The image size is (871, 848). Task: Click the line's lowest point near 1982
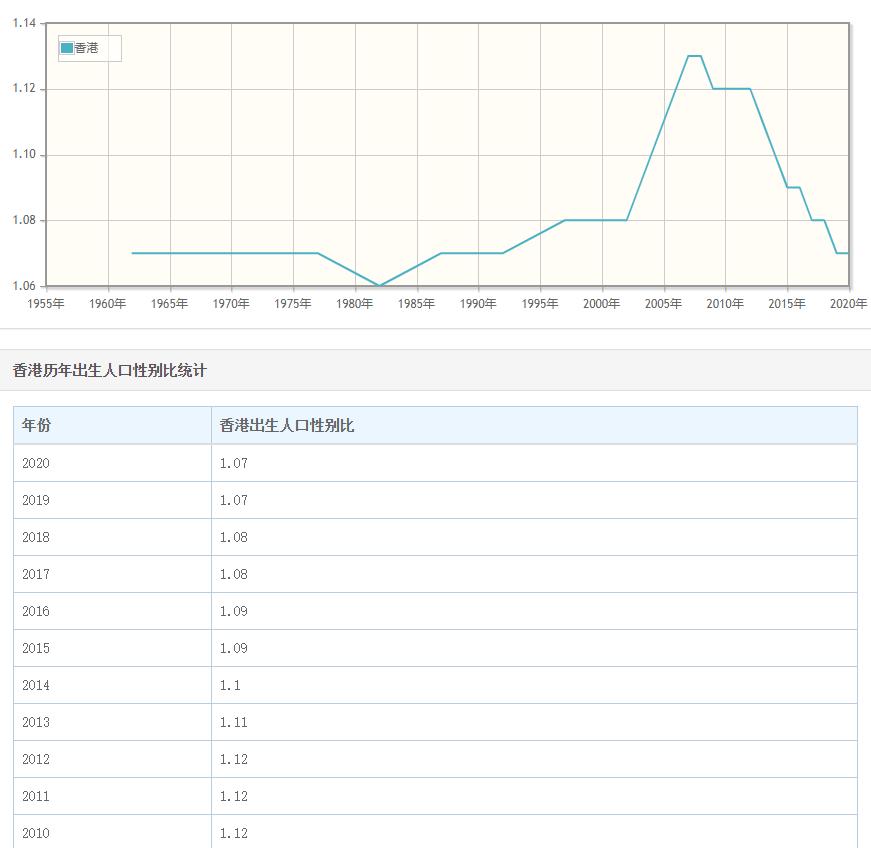pos(379,285)
